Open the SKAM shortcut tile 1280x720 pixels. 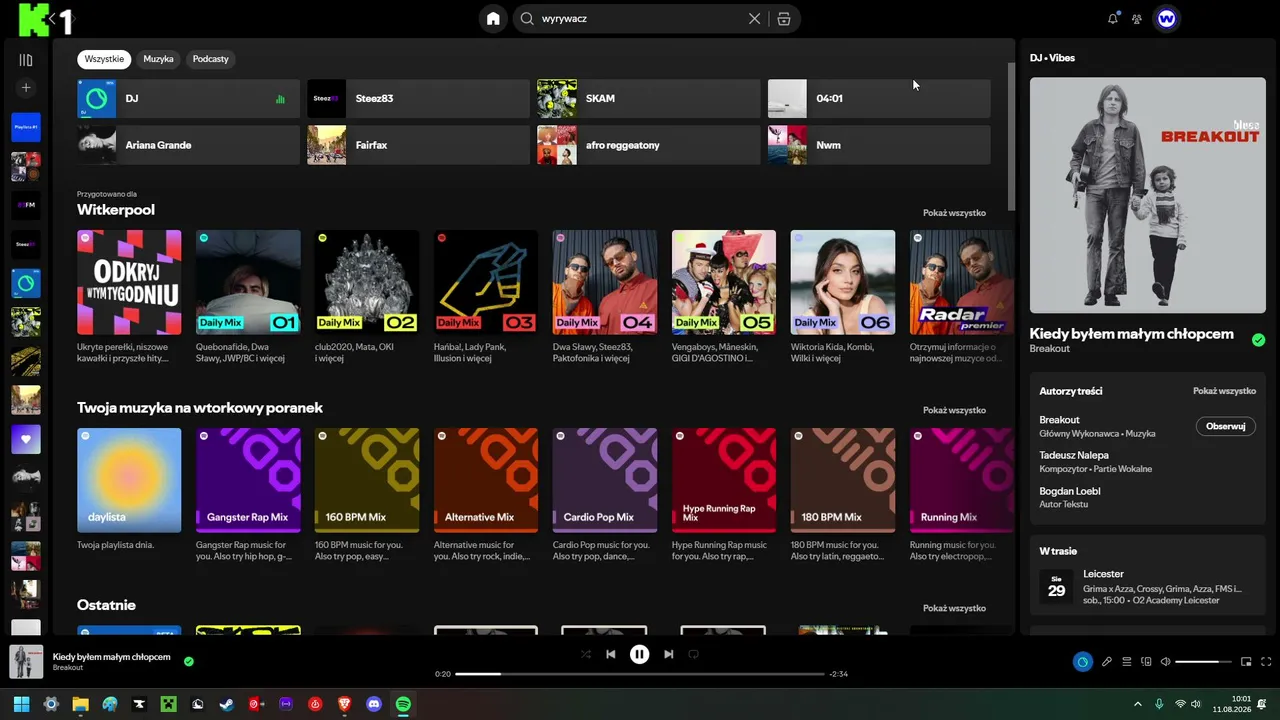pos(649,99)
